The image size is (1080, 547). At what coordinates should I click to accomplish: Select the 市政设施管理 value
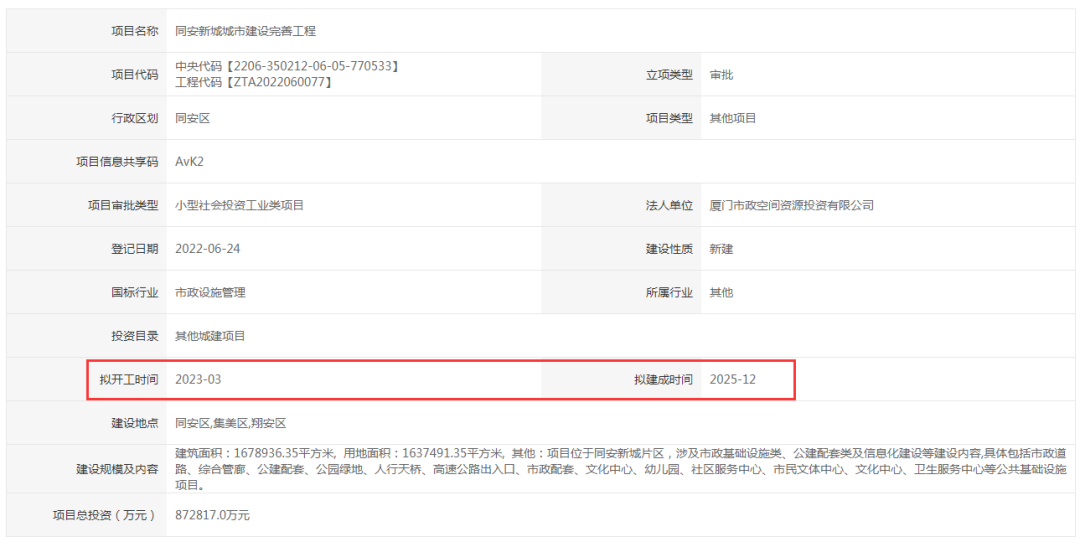210,292
